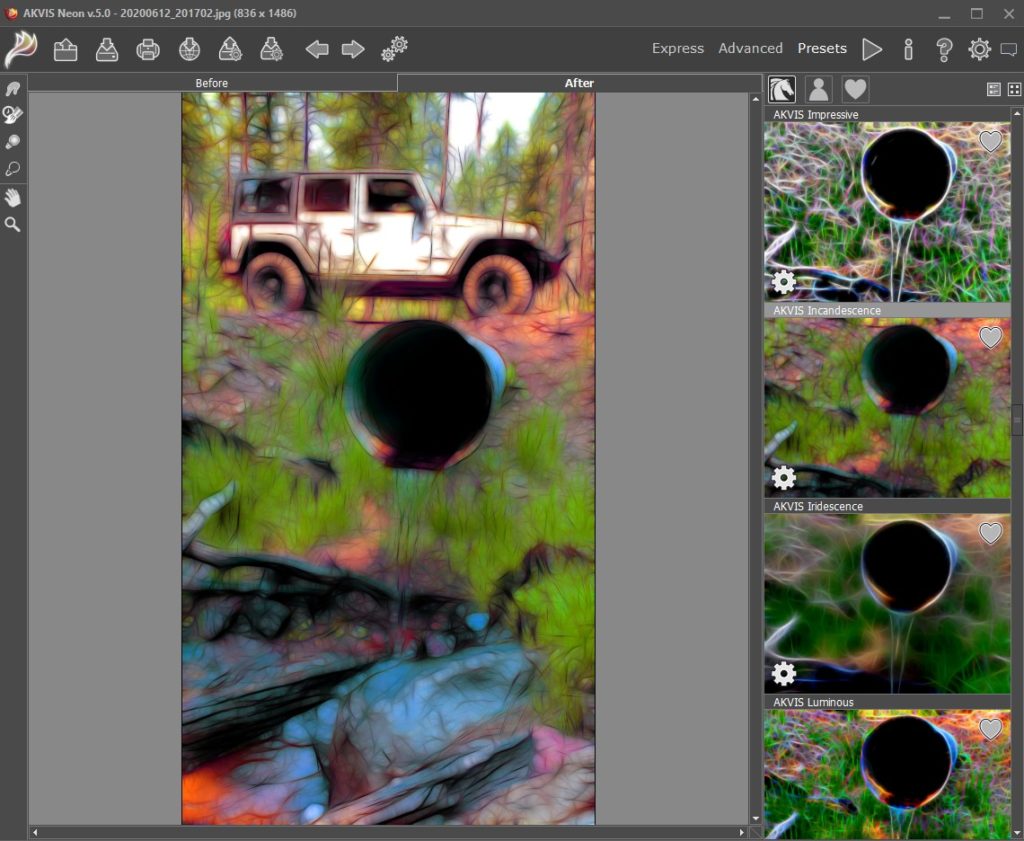This screenshot has height=841, width=1024.
Task: Favorite the AKVIS Impressive preset
Action: click(x=990, y=141)
